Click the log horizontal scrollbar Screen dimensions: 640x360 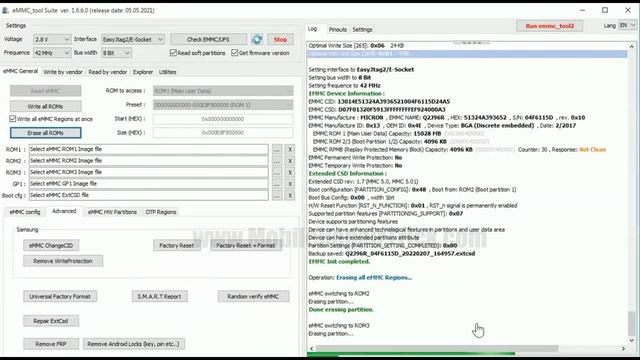pos(437,349)
